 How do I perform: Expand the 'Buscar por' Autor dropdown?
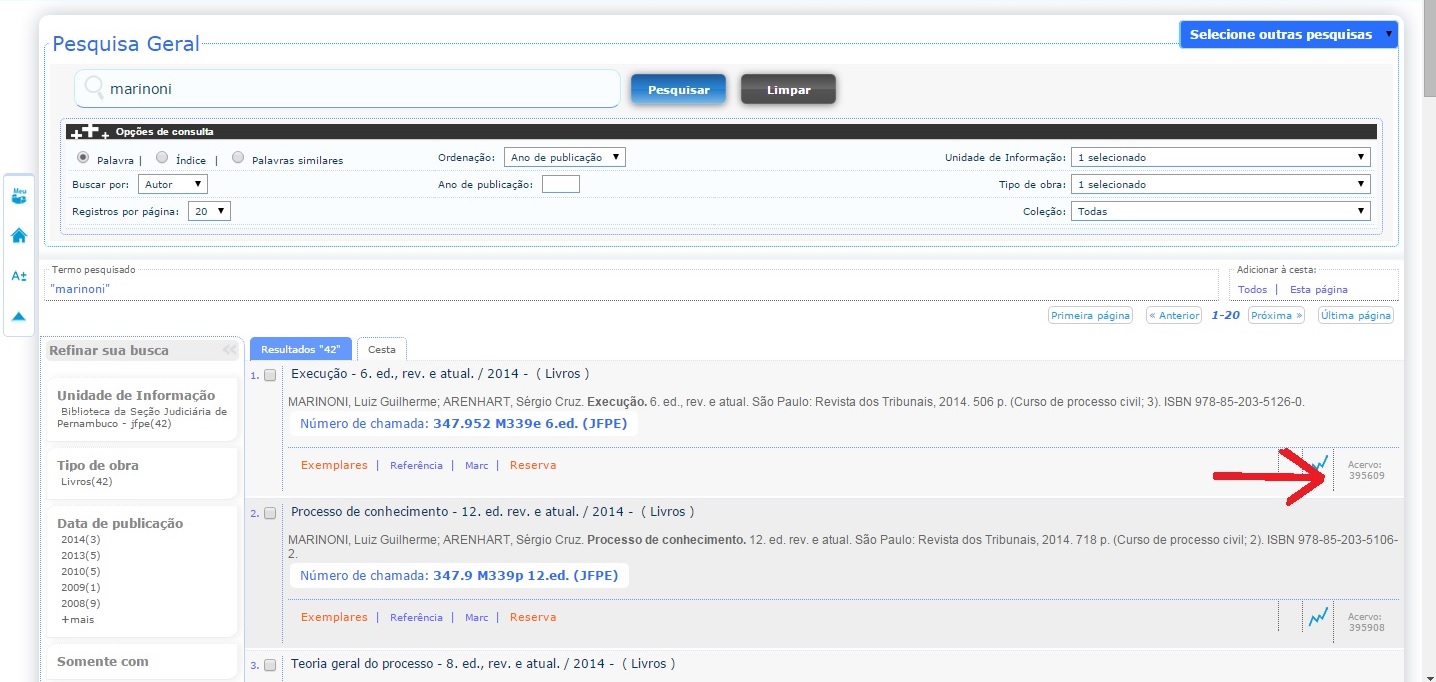click(x=173, y=184)
